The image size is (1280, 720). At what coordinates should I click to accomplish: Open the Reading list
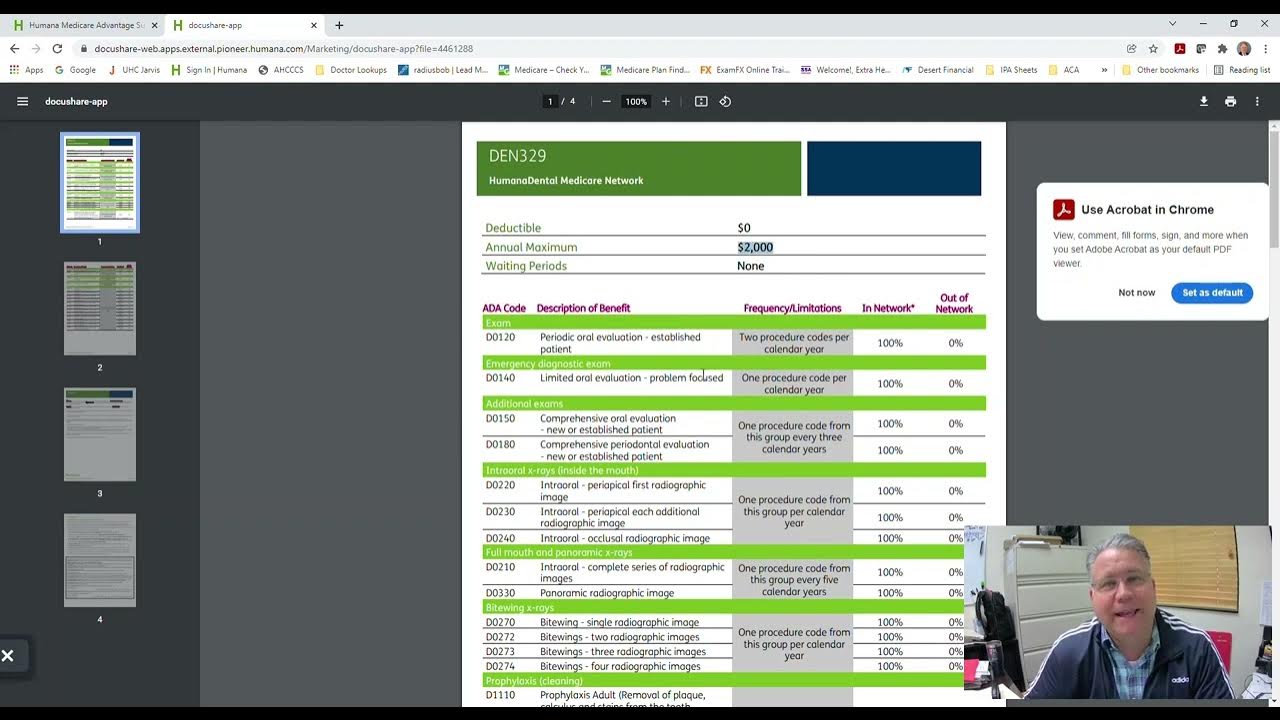point(1242,70)
